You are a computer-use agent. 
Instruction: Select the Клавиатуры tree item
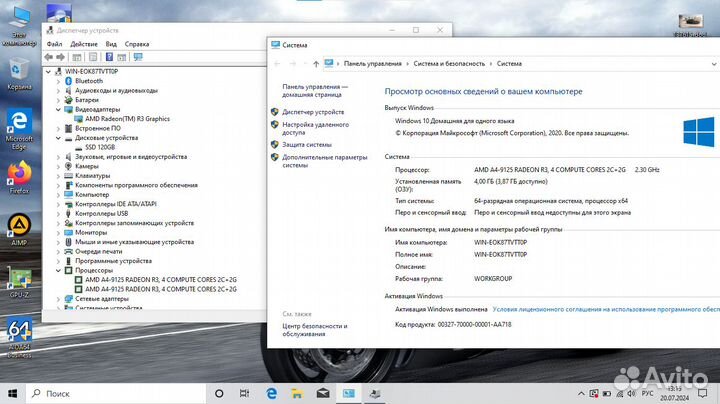(x=92, y=176)
